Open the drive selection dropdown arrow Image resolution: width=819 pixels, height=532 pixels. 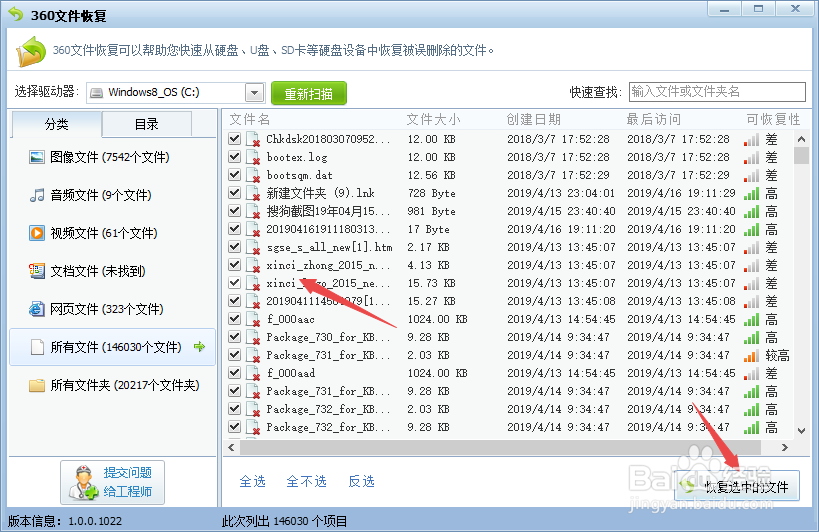(254, 93)
